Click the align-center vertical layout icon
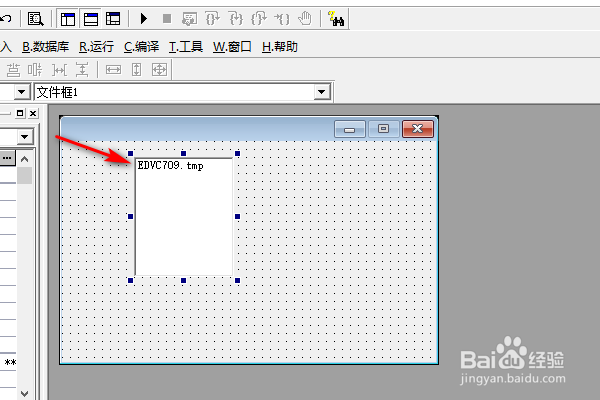This screenshot has width=600, height=400. pyautogui.click(x=35, y=70)
